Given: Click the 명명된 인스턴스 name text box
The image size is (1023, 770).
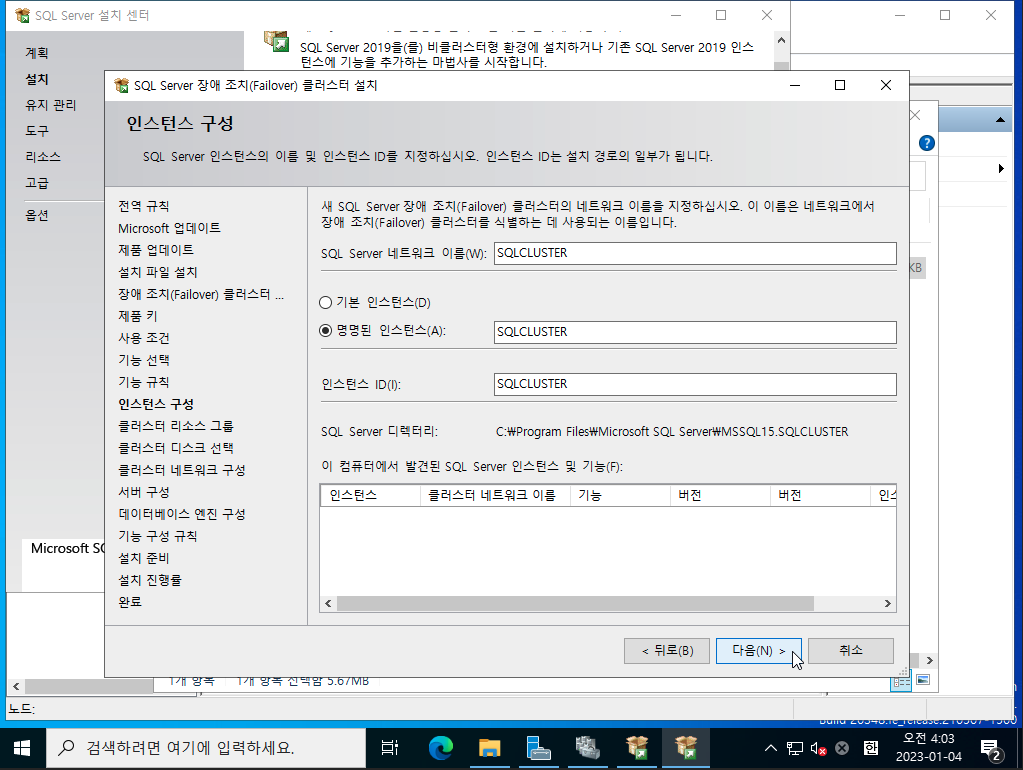Looking at the screenshot, I should point(695,332).
